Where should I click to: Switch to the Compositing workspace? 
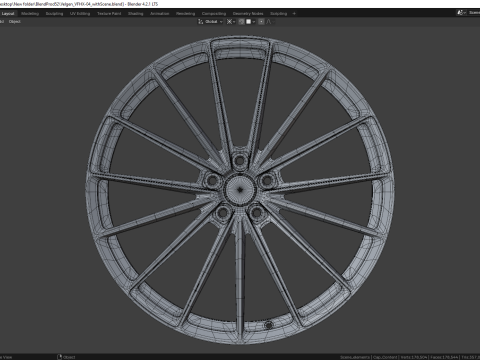coord(214,14)
